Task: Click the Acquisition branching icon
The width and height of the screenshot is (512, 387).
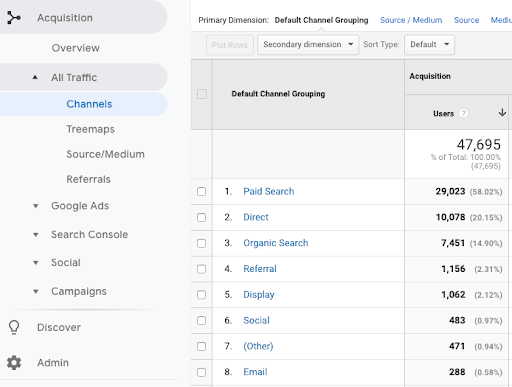Action: (x=14, y=18)
